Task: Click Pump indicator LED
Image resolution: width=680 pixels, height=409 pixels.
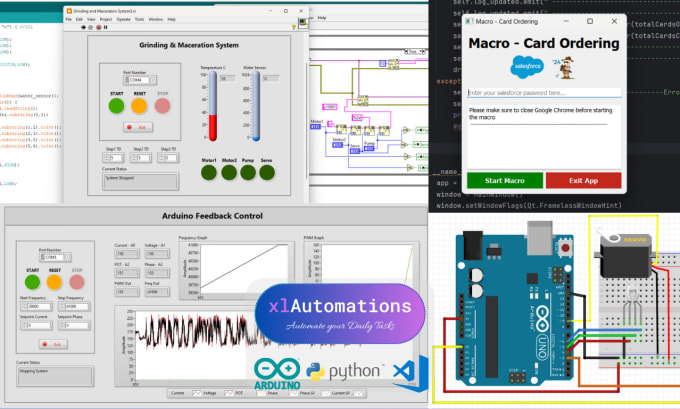Action: [248, 173]
